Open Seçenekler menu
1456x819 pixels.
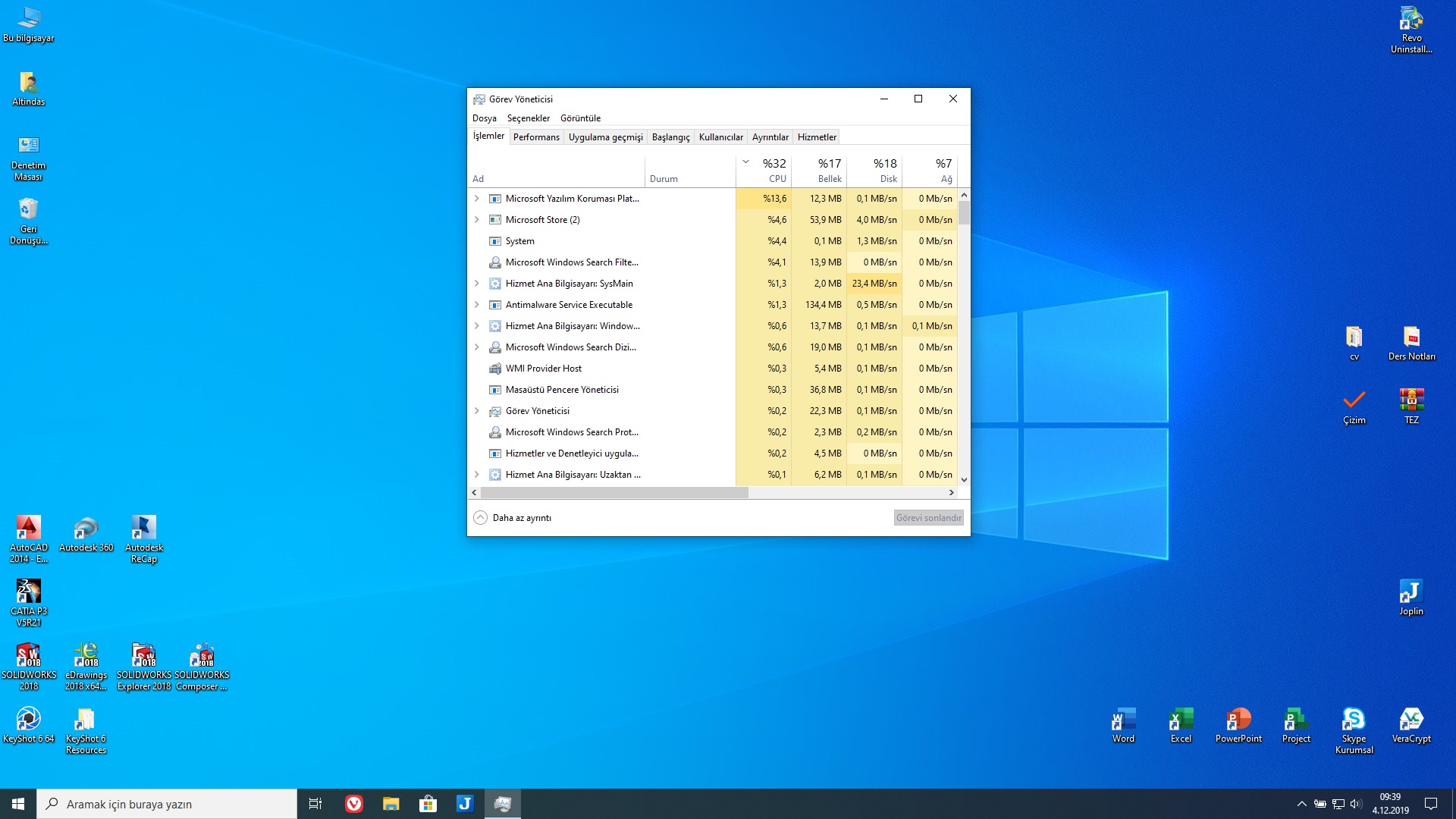[529, 118]
